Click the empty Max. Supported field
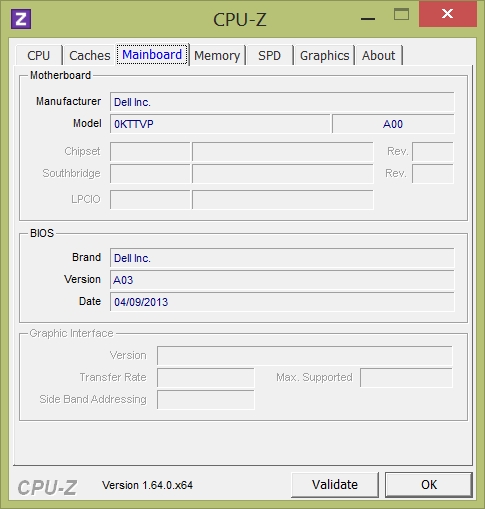The width and height of the screenshot is (485, 509). coord(406,377)
